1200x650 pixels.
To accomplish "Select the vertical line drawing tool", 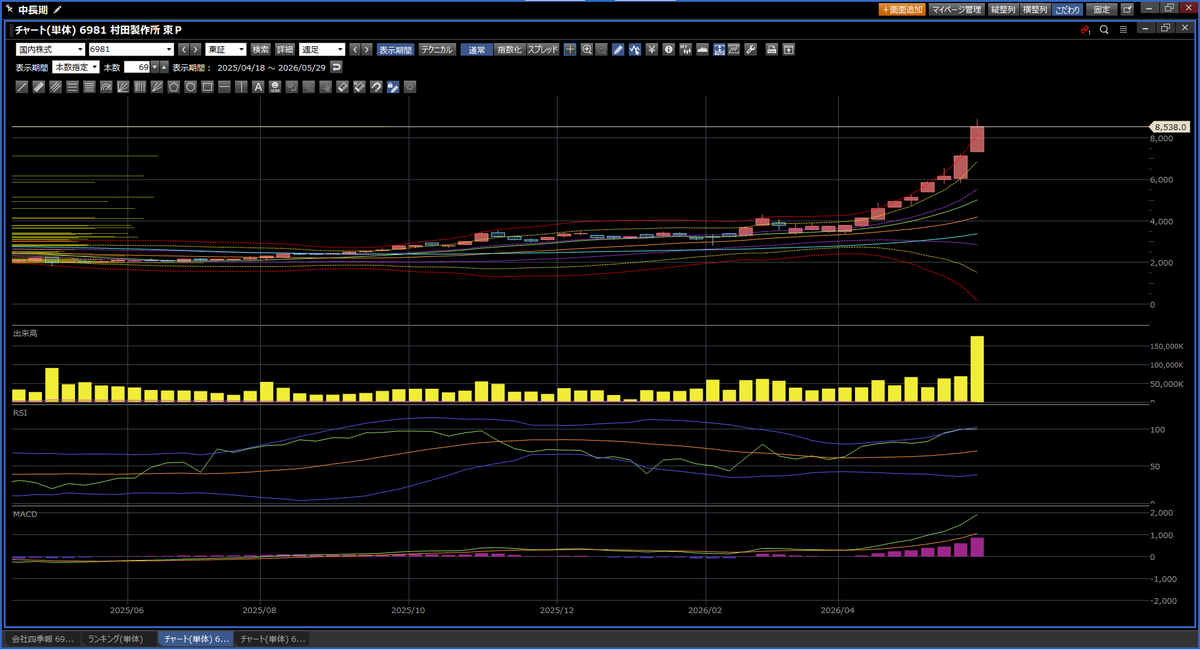I will [x=241, y=87].
